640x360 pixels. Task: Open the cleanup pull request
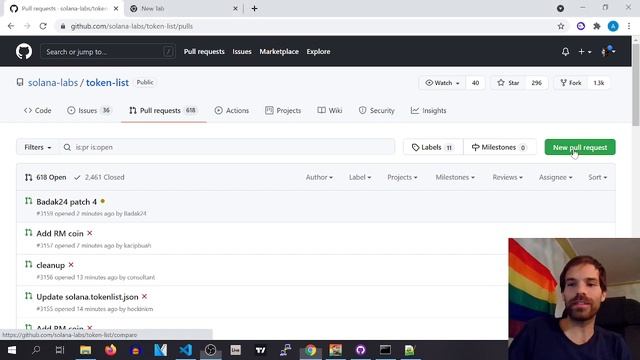click(x=51, y=265)
